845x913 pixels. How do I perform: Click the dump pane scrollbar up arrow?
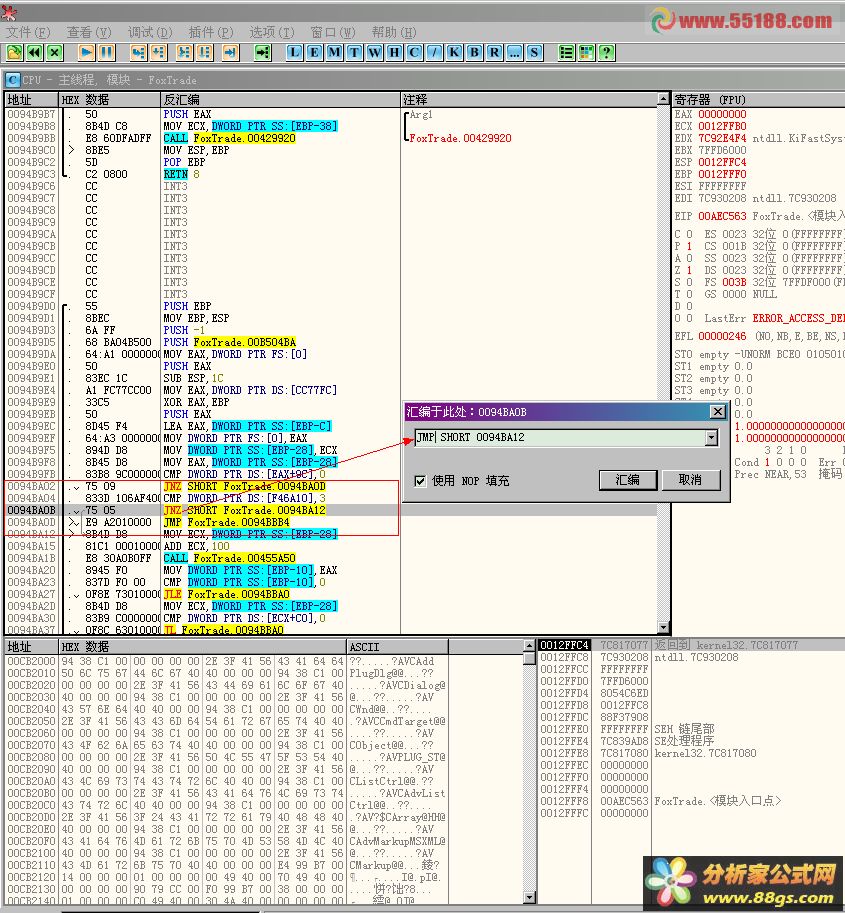point(529,646)
